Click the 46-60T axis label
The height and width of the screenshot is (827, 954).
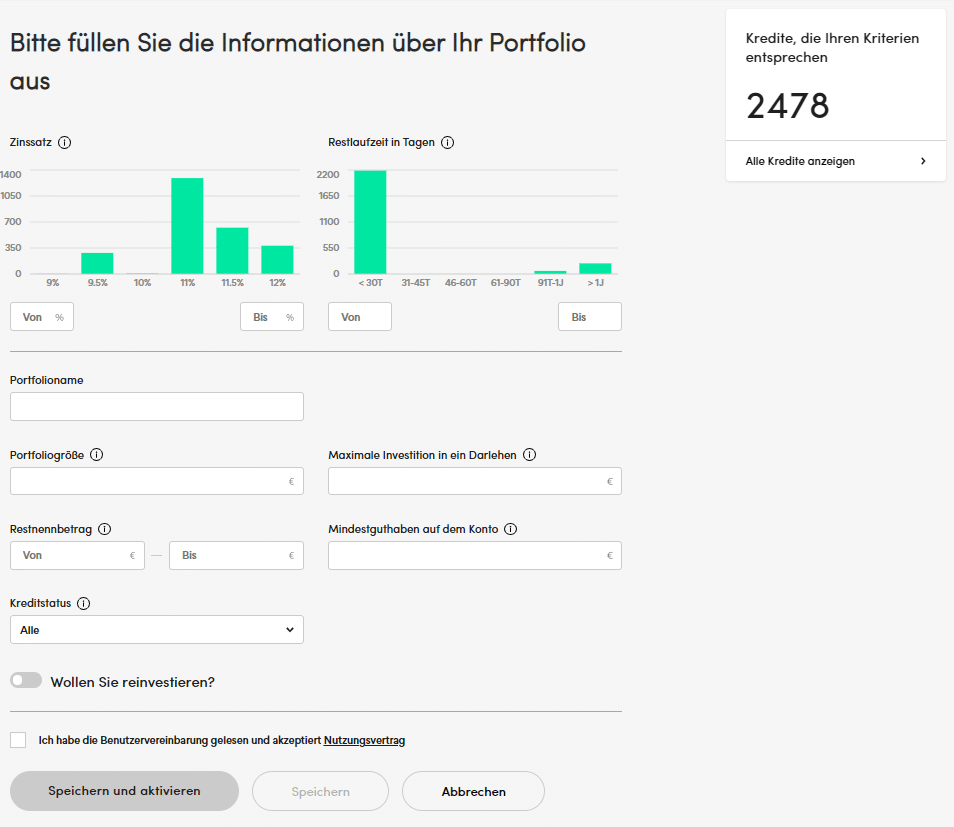click(x=461, y=283)
